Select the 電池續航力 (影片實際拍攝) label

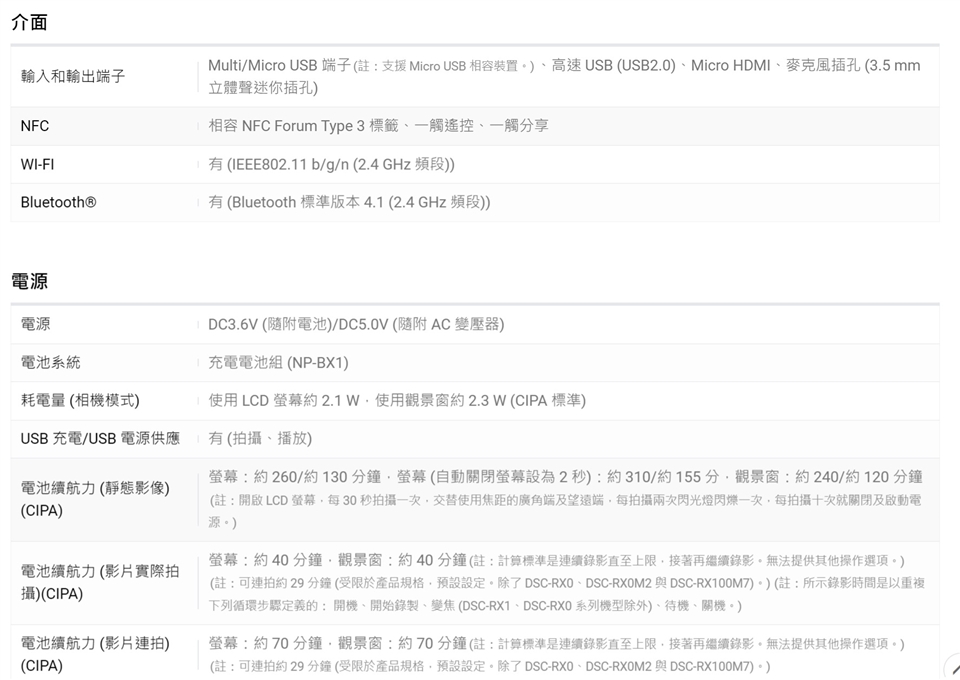coord(100,581)
